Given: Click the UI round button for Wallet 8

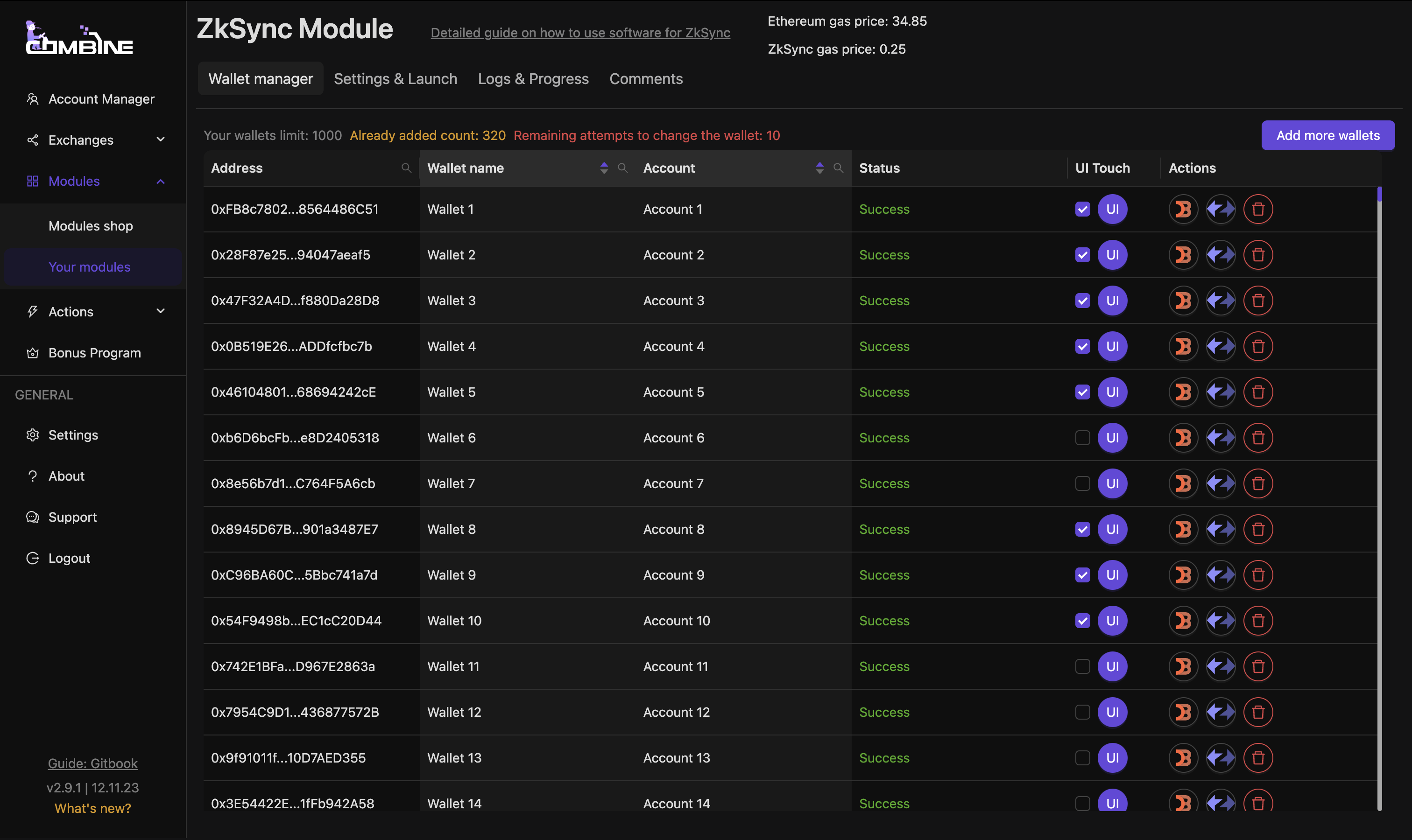Looking at the screenshot, I should pyautogui.click(x=1112, y=529).
